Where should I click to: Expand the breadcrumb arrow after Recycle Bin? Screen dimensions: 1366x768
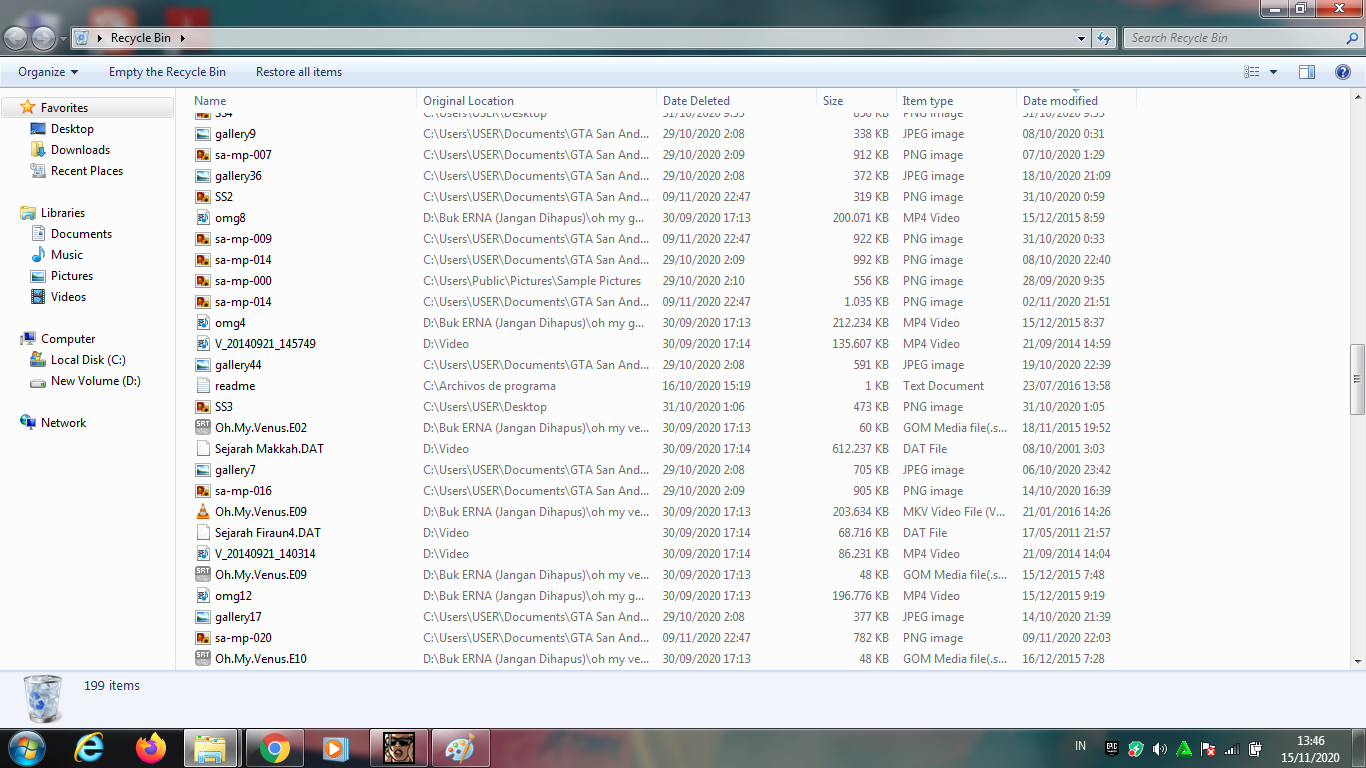(183, 38)
